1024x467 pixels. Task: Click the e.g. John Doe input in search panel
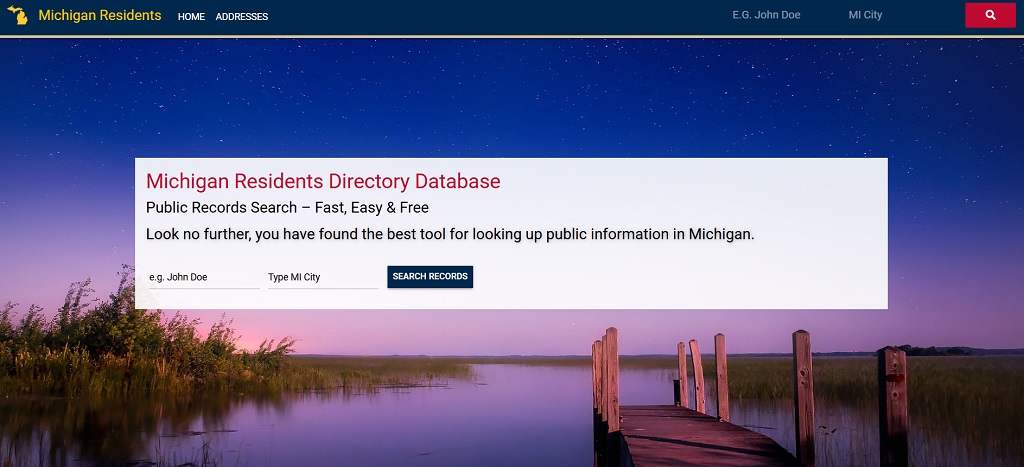(202, 277)
